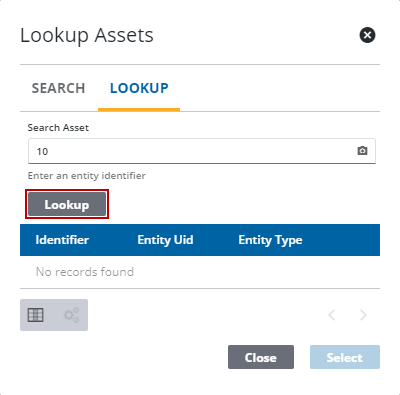Open the gear settings icon below table

pyautogui.click(x=72, y=315)
